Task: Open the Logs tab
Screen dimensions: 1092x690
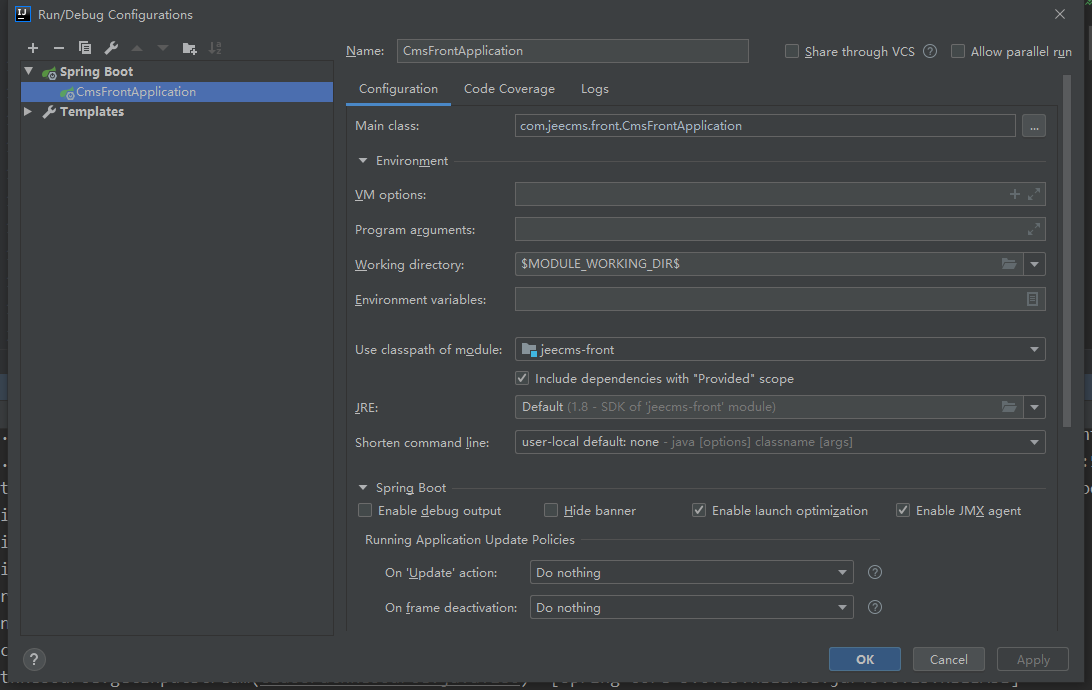Action: (x=594, y=89)
